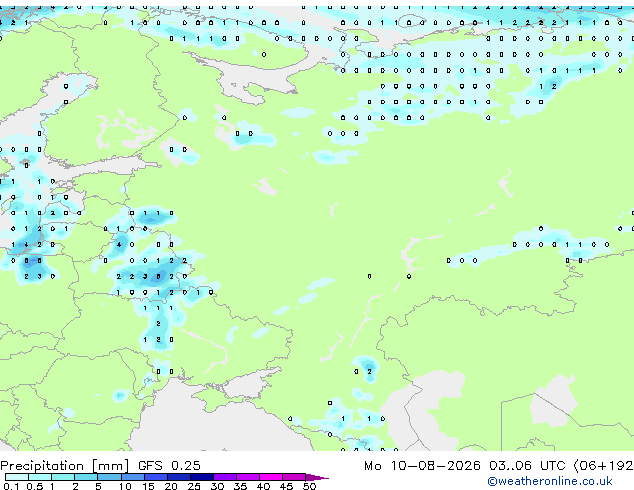Click the 0.5–1 mm legend color swatch
The width and height of the screenshot is (634, 490).
(40, 477)
